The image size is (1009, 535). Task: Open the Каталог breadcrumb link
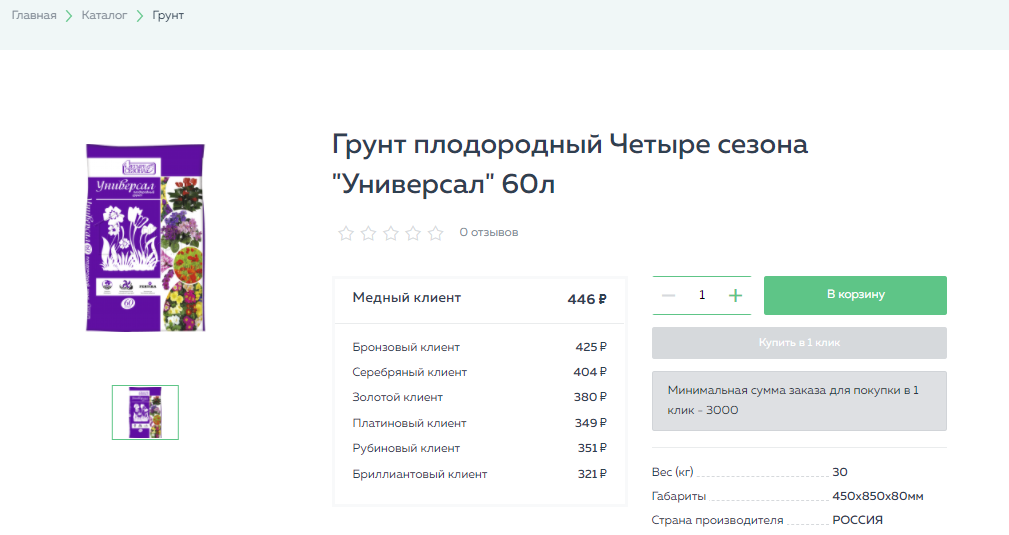pyautogui.click(x=104, y=15)
